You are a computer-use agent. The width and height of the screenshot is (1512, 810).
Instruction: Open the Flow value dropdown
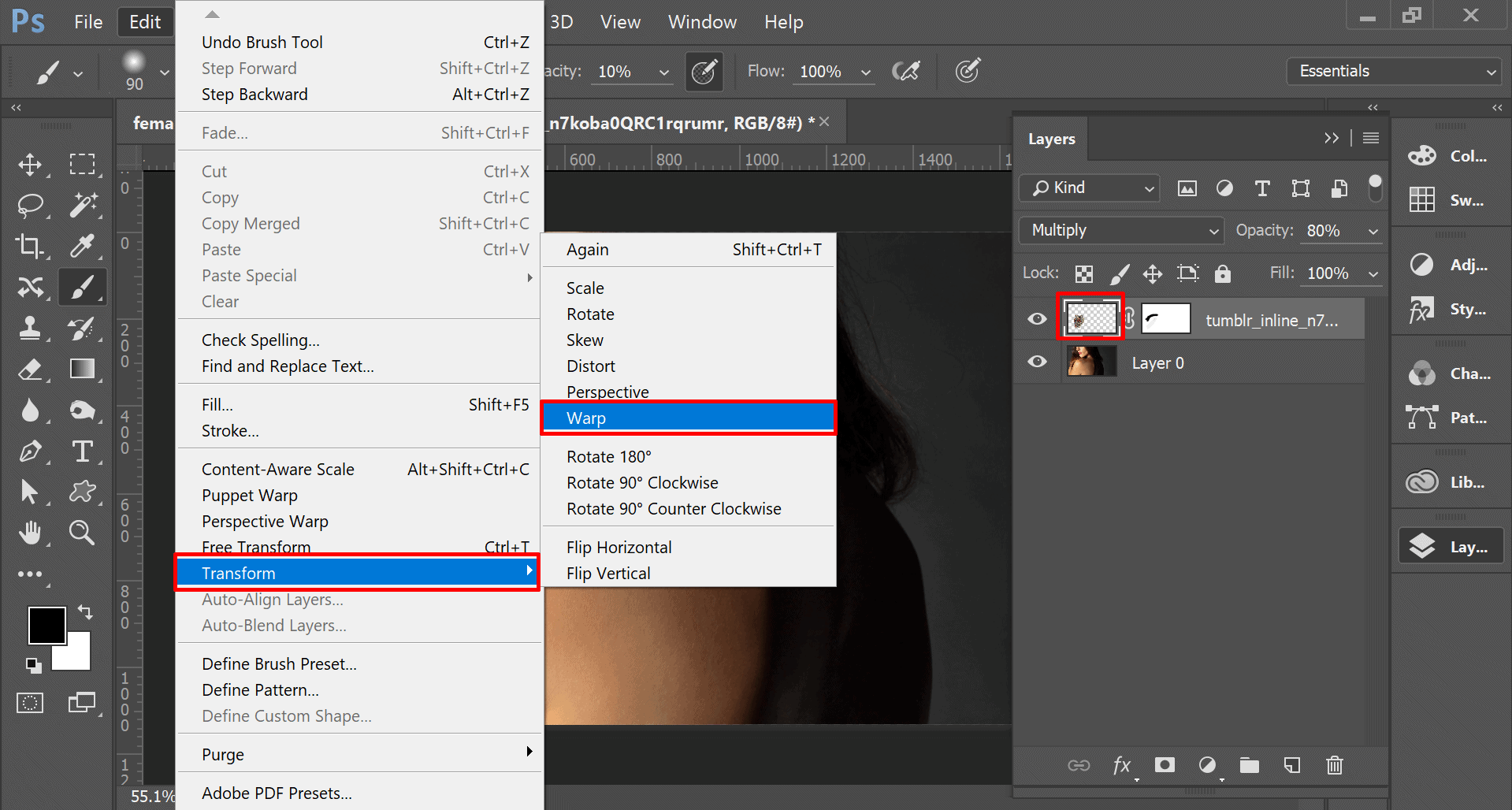click(x=865, y=72)
